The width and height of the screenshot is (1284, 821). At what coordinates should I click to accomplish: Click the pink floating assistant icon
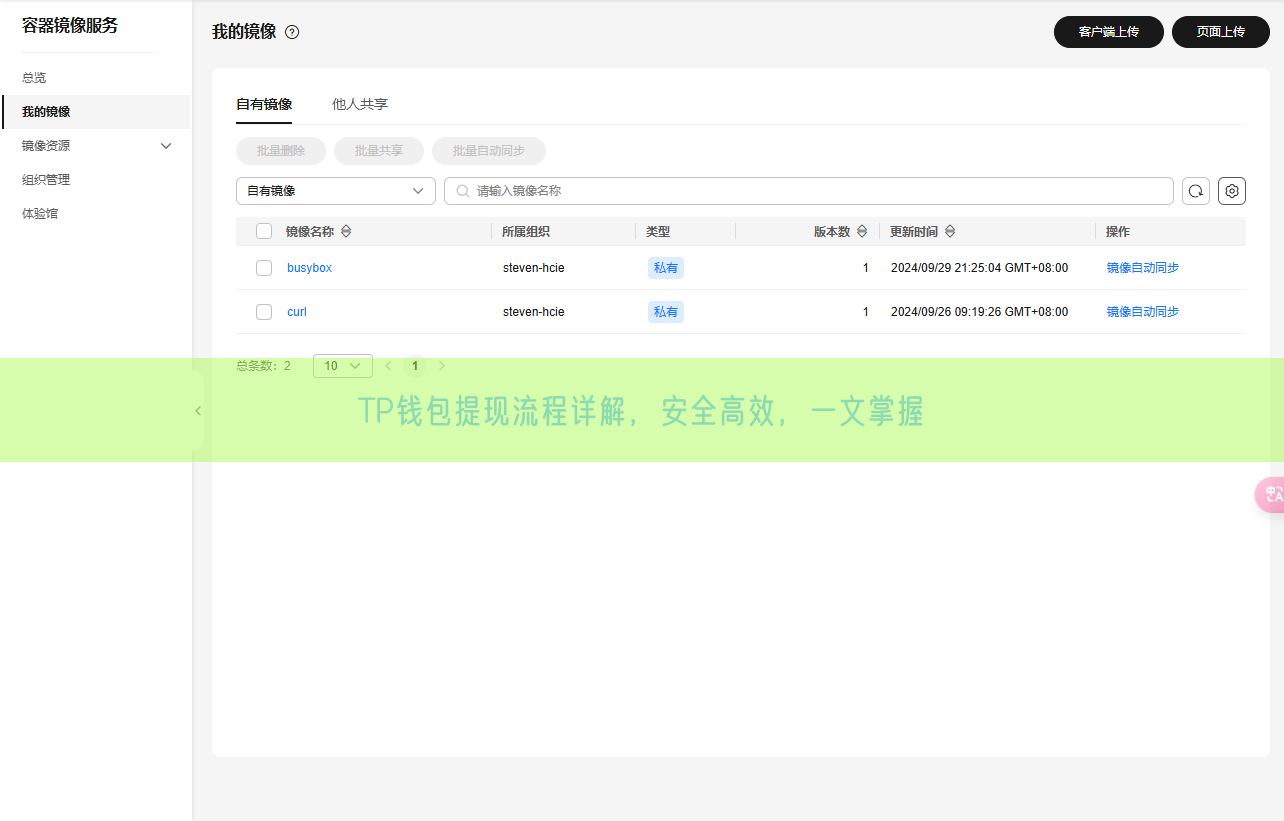coord(1270,494)
